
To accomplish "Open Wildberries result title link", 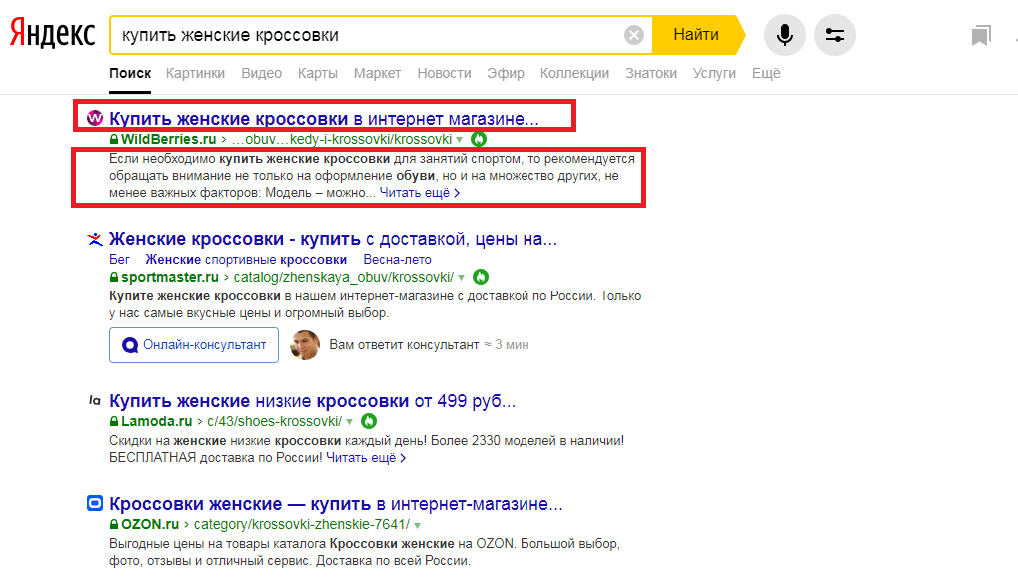I will coord(323,119).
